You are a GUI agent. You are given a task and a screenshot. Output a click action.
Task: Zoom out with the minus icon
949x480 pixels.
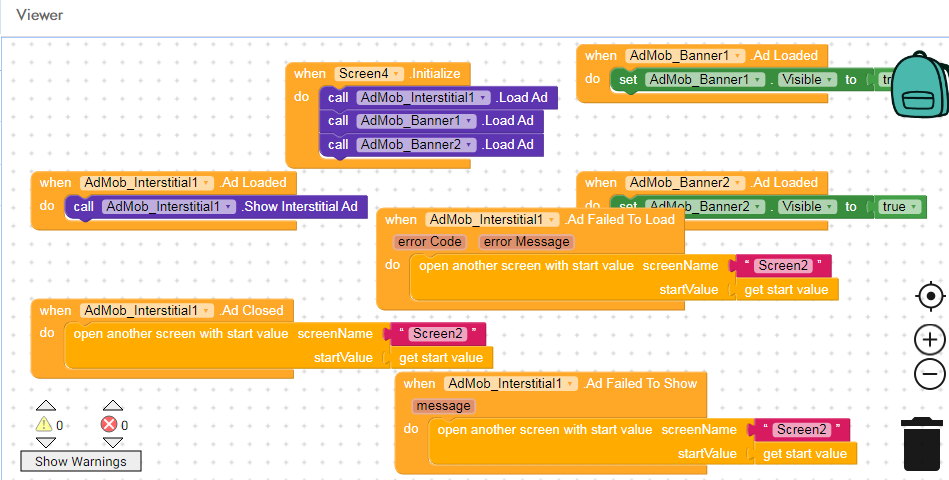click(930, 375)
